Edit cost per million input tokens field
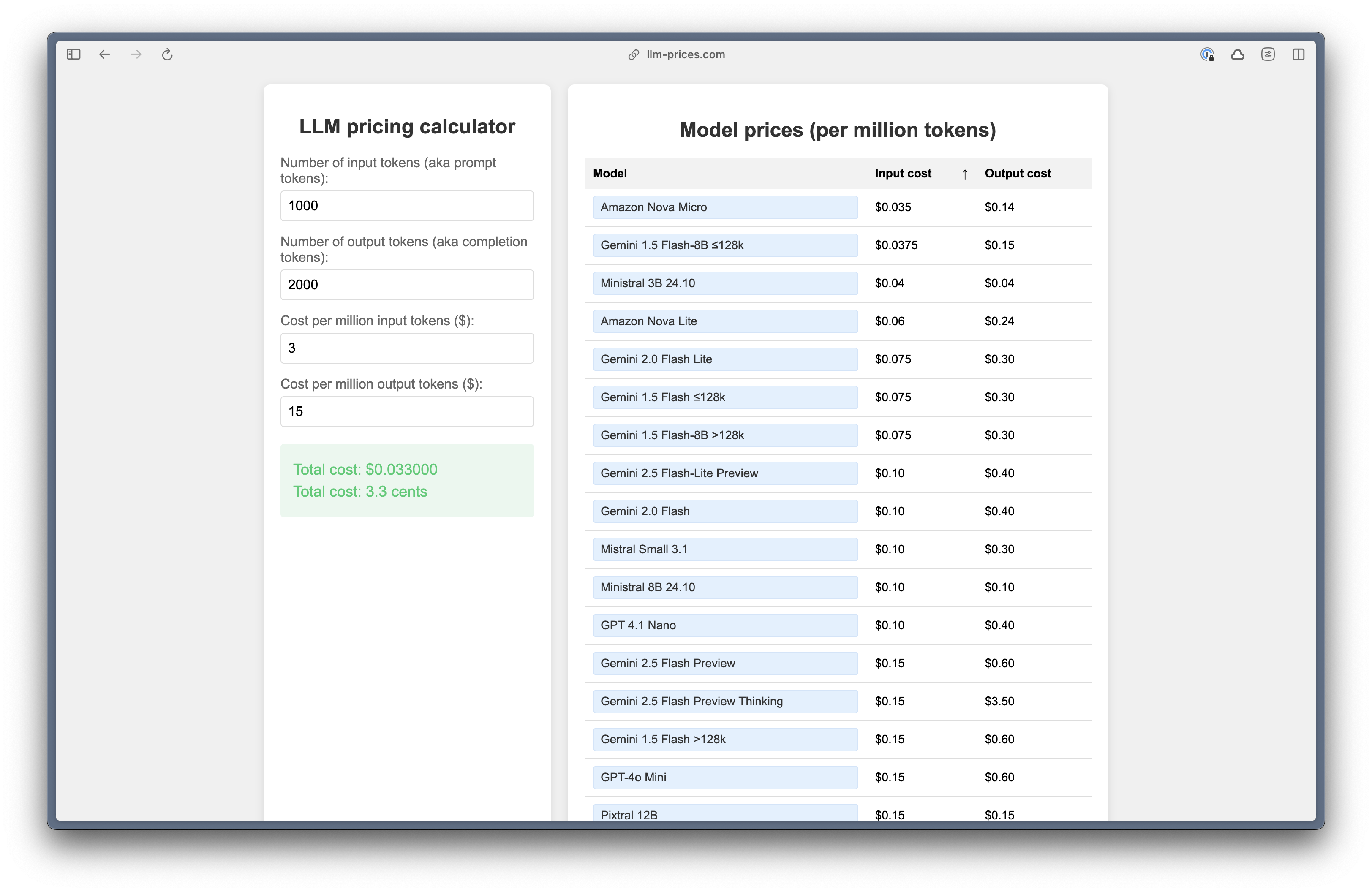Image resolution: width=1372 pixels, height=892 pixels. [407, 348]
